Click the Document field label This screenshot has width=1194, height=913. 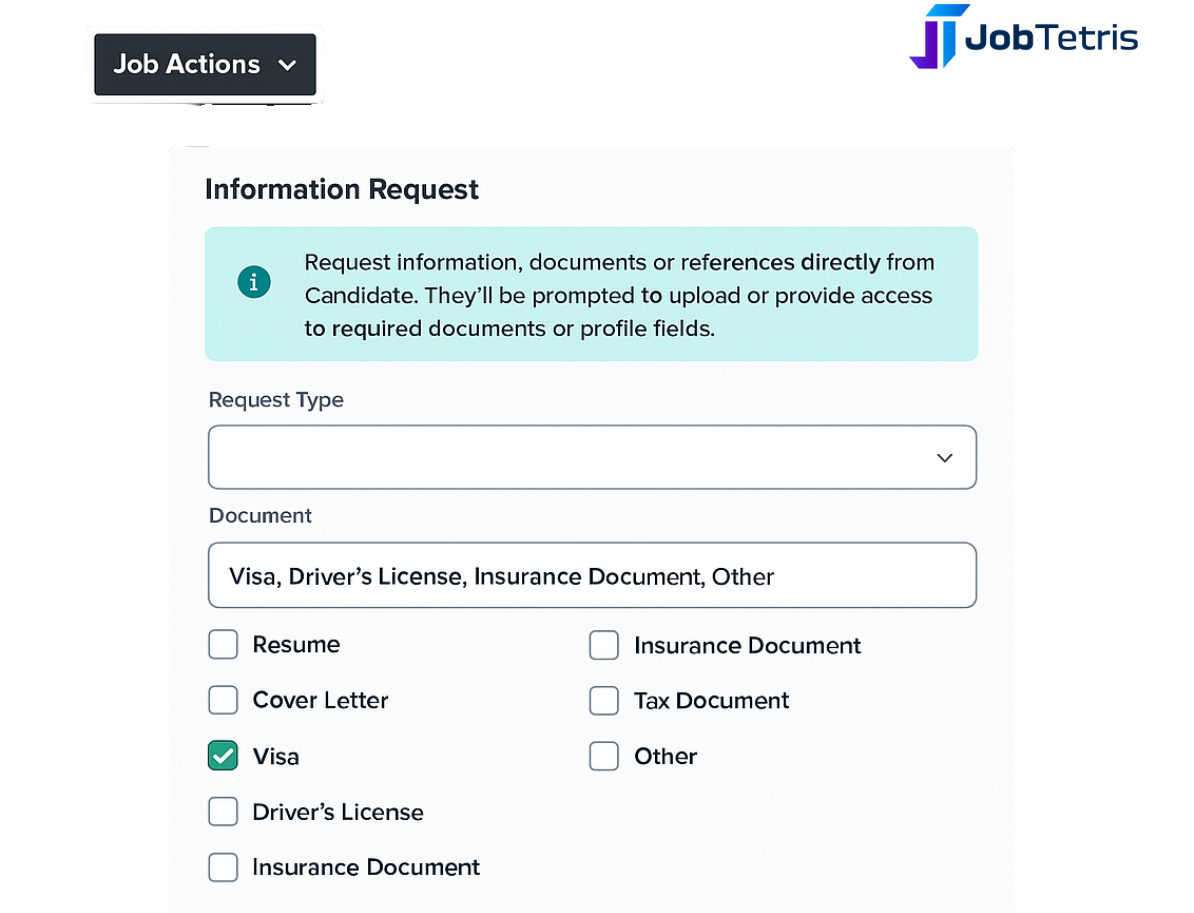260,516
